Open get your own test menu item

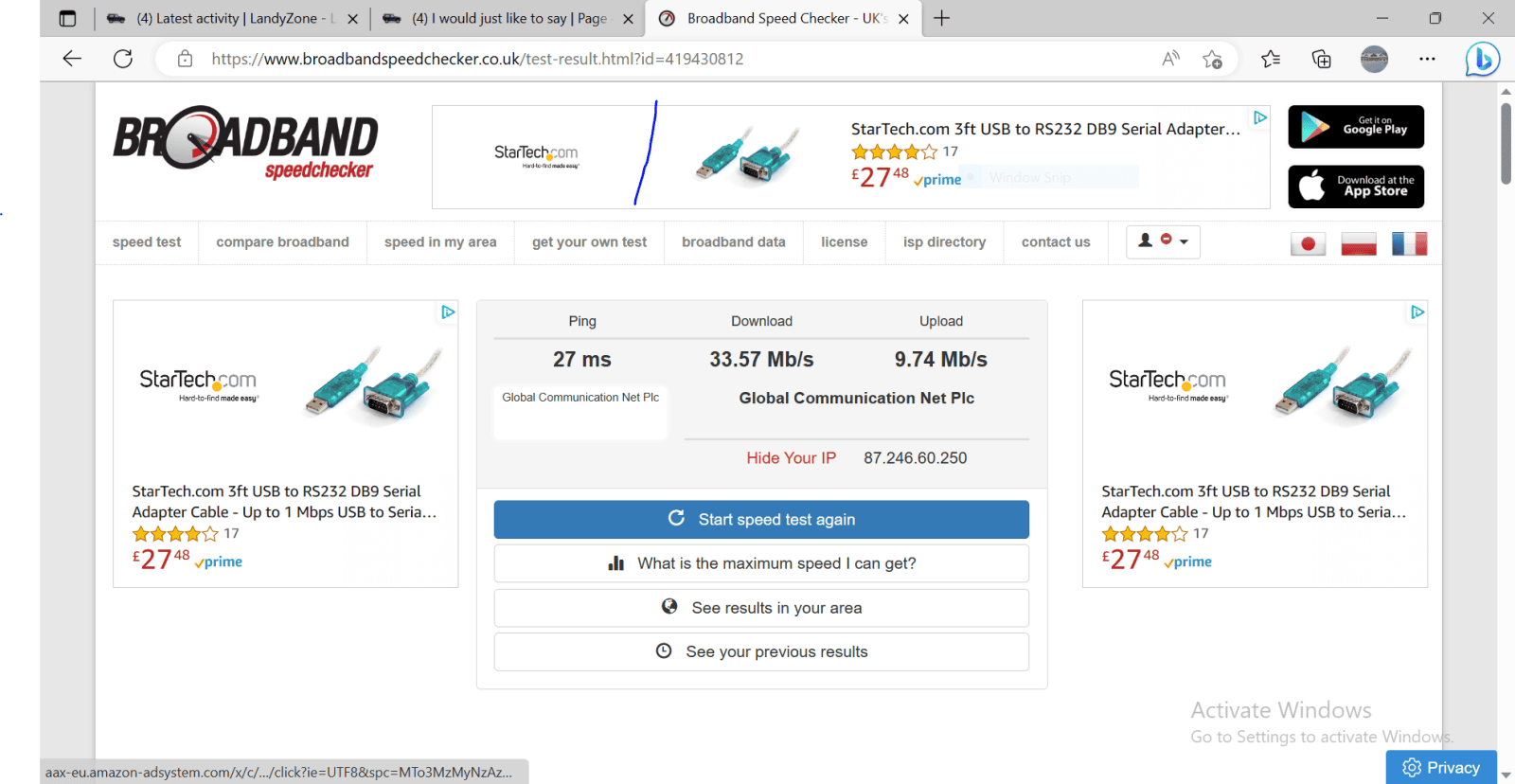pos(589,242)
